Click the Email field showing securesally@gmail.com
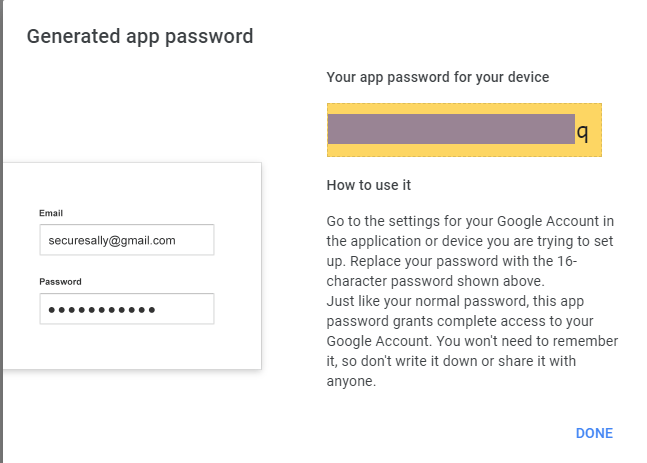The width and height of the screenshot is (647, 463). [x=127, y=240]
